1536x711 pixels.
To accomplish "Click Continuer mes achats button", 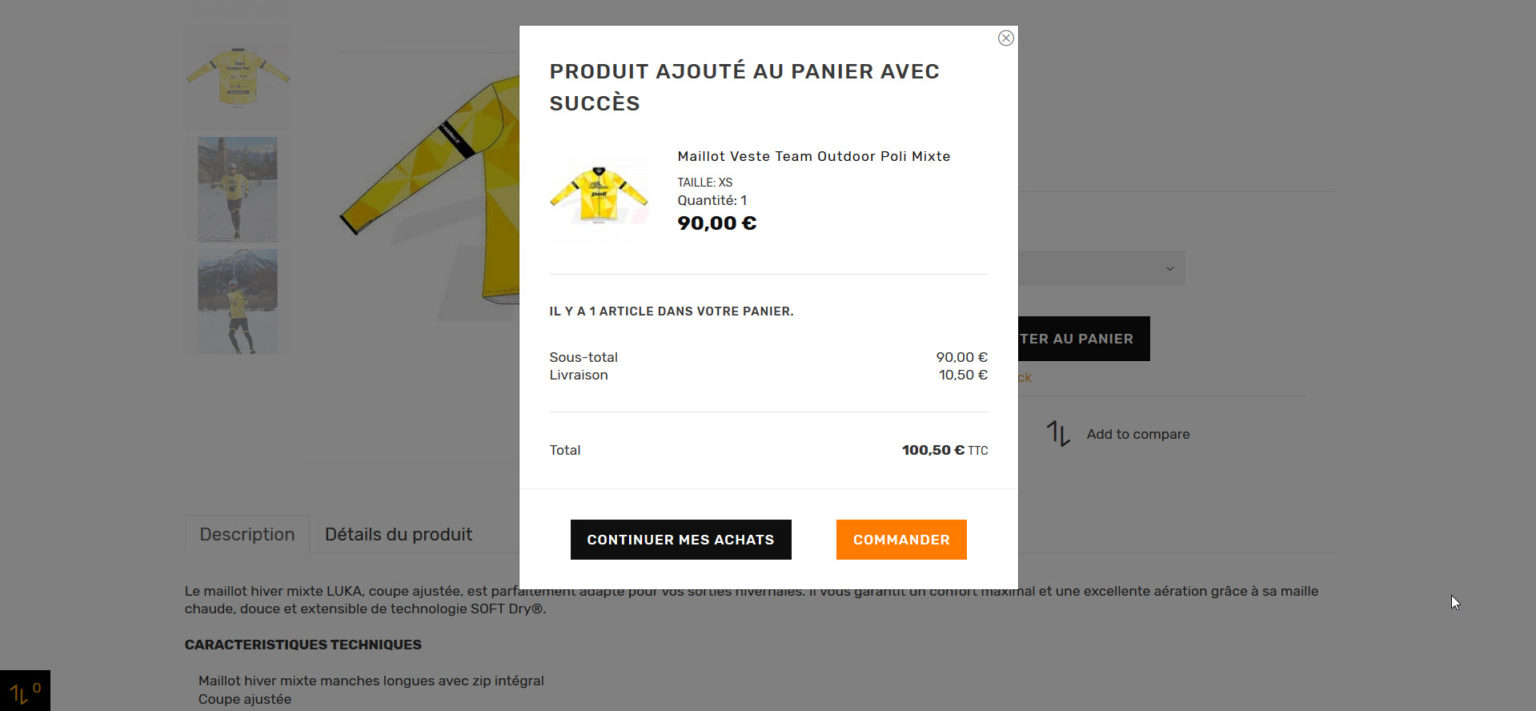I will [680, 539].
